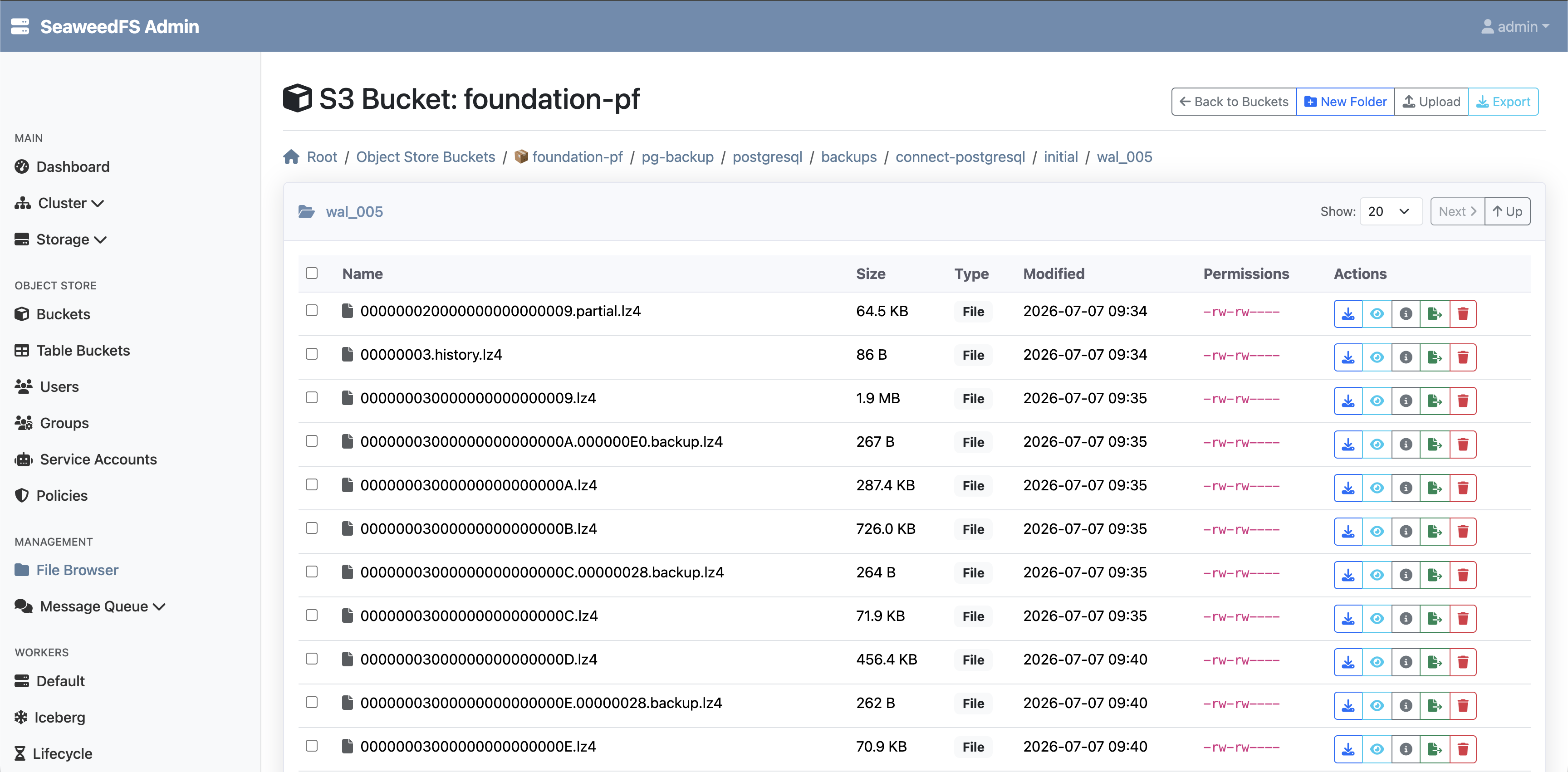Open File Browser in sidebar
The height and width of the screenshot is (772, 1568).
[x=67, y=570]
